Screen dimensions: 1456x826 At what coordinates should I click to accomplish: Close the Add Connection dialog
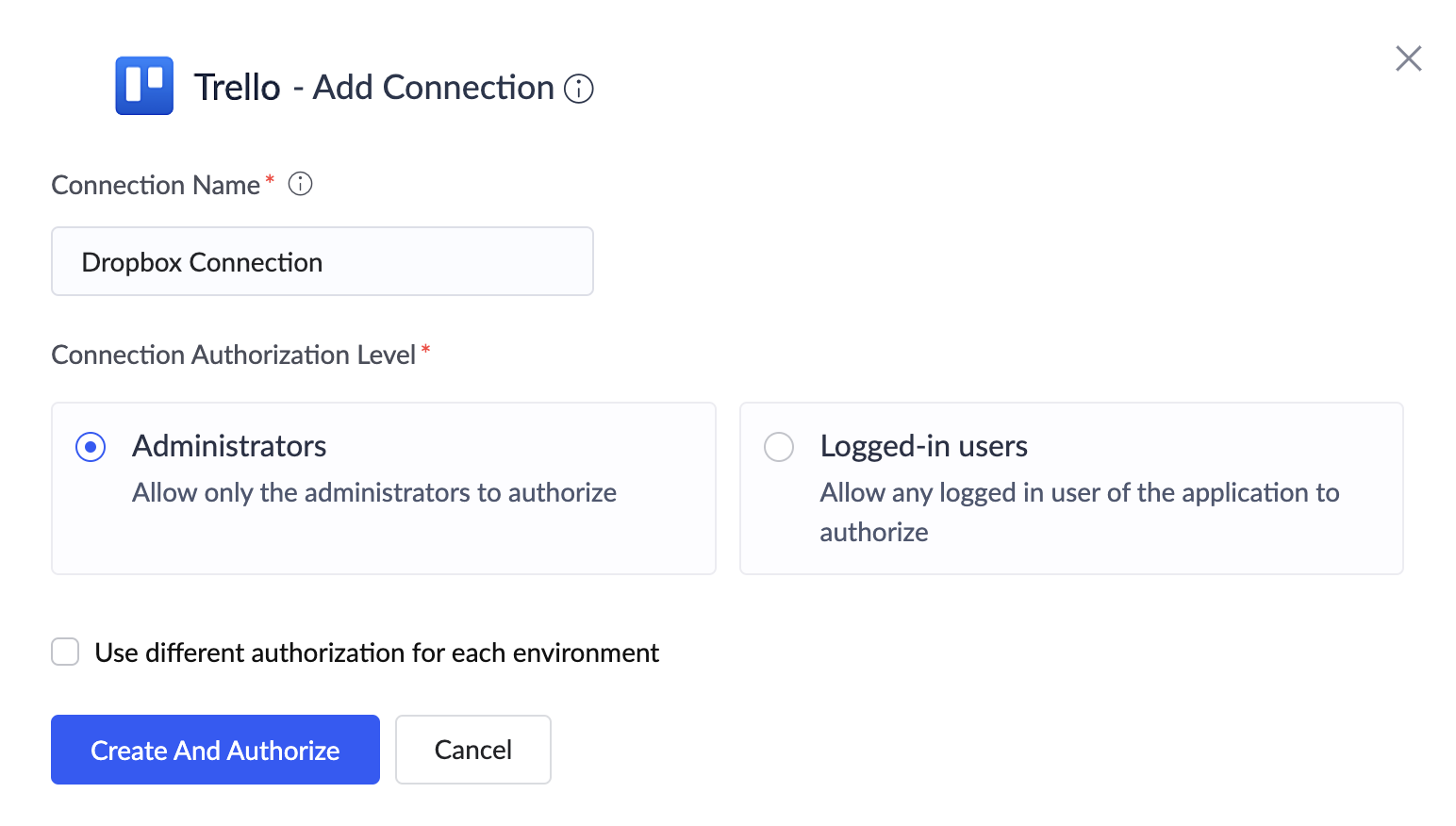pos(1408,58)
